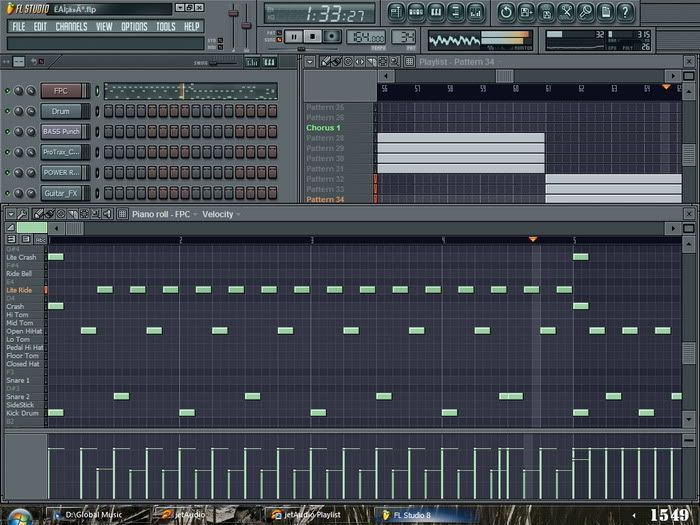Open the browser panel from top toolbar
This screenshot has width=700, height=525.
(x=456, y=12)
